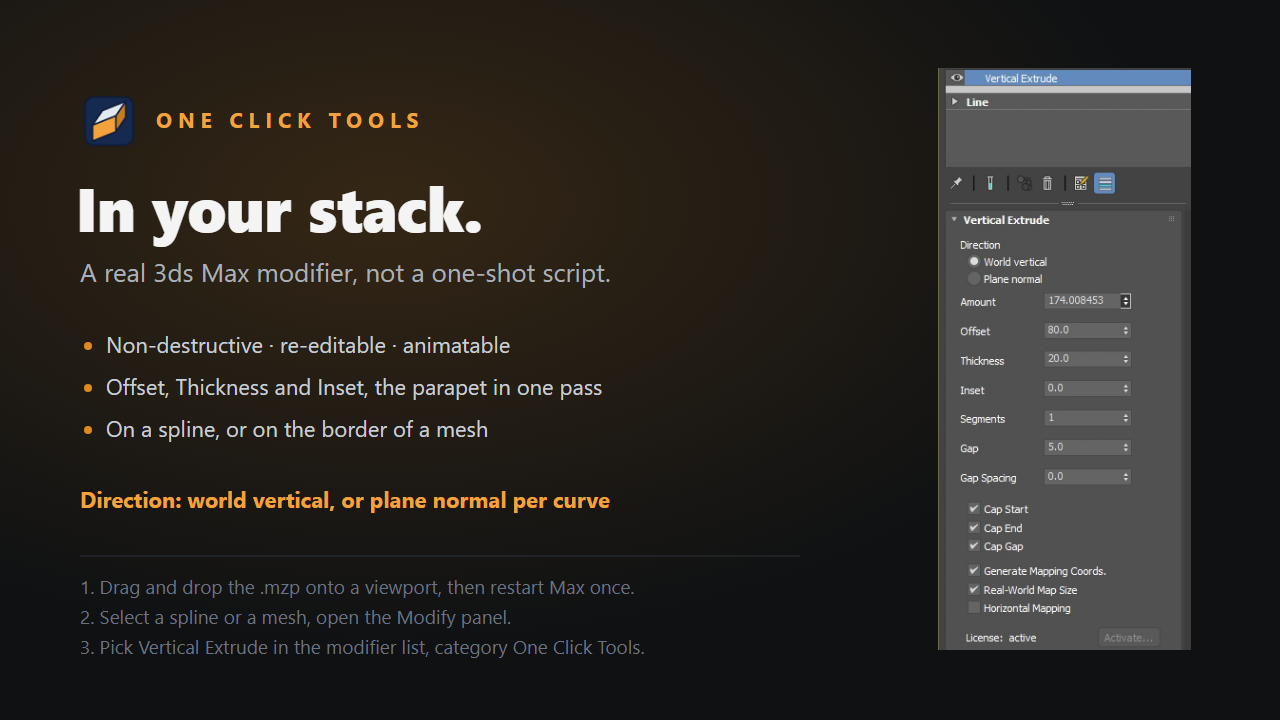Click the One Click Tools logo icon
1280x720 pixels.
(109, 121)
